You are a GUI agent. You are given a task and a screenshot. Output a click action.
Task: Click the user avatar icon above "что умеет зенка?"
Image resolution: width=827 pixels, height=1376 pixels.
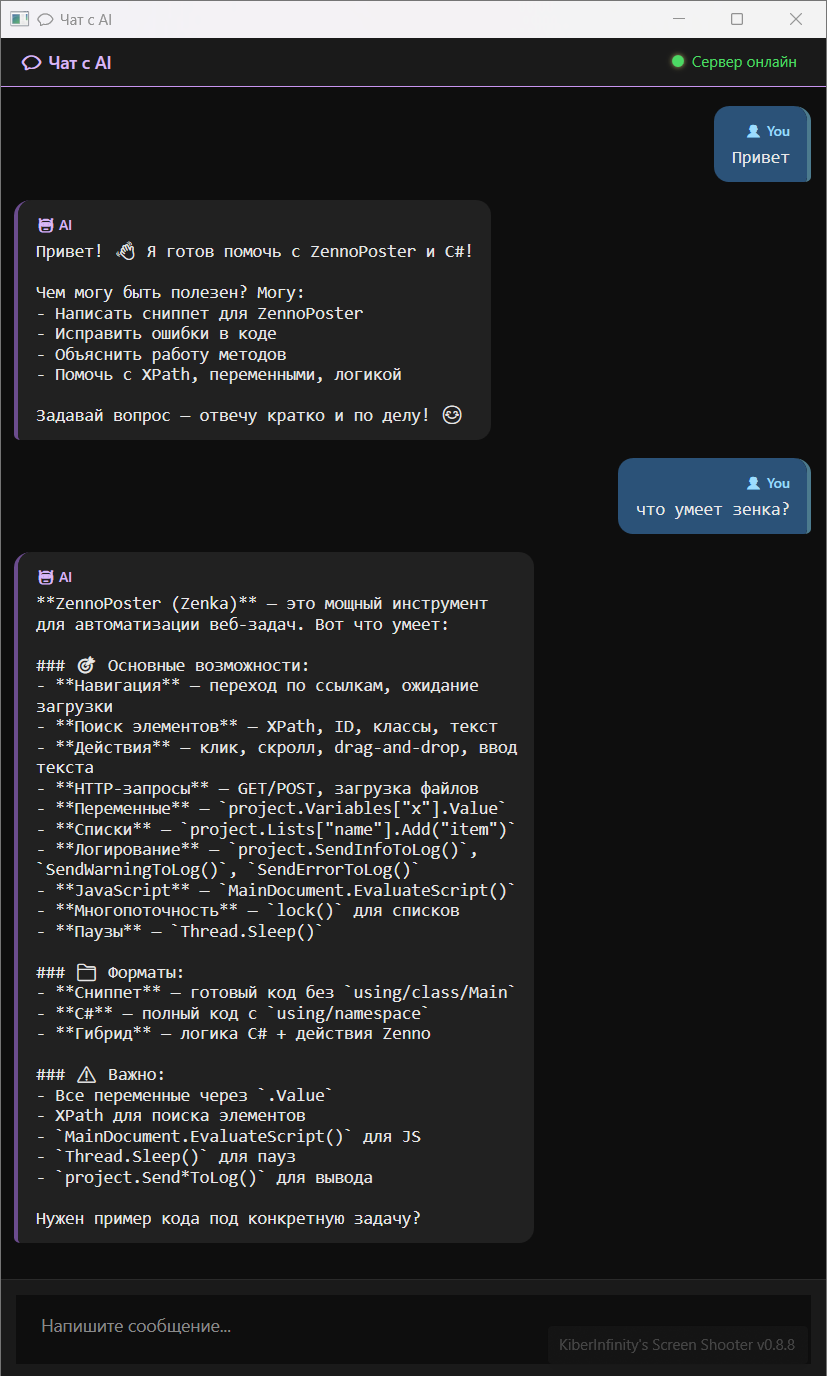(x=753, y=483)
